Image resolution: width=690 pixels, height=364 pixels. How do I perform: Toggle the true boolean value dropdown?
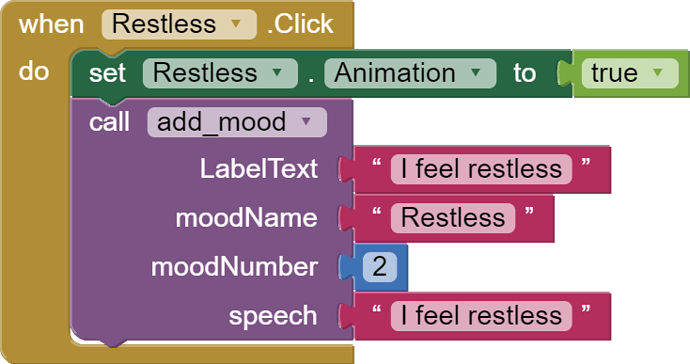pos(629,73)
